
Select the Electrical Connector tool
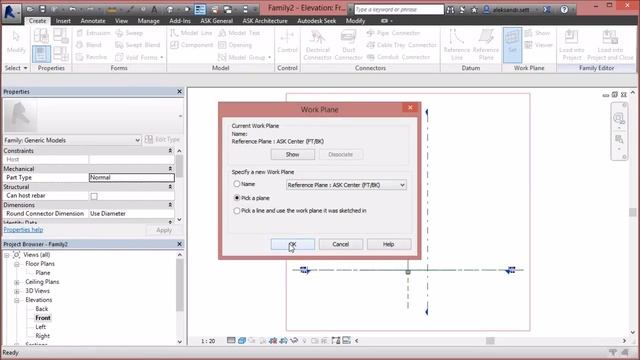pyautogui.click(x=317, y=46)
